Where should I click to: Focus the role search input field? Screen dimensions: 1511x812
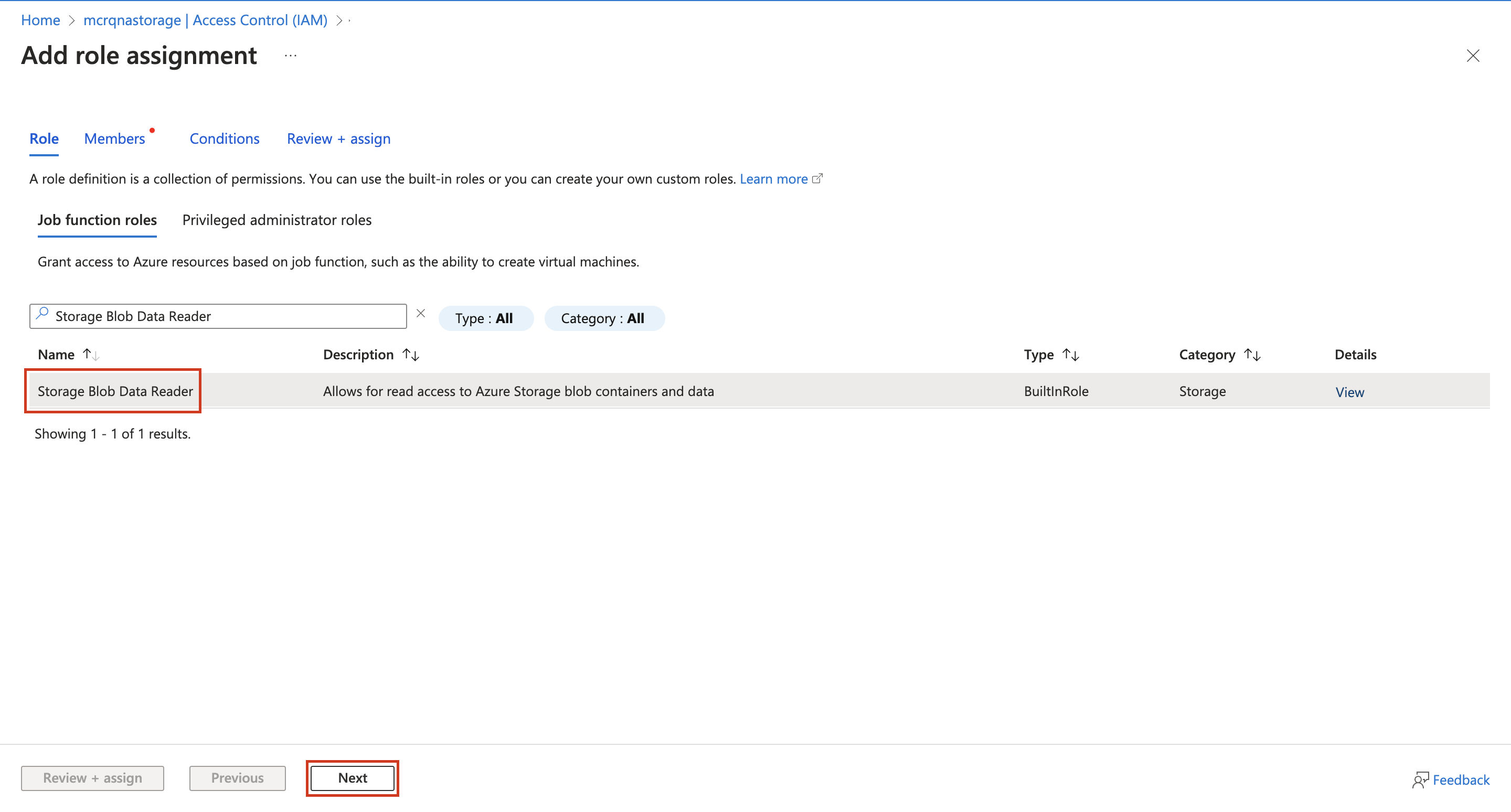click(218, 316)
